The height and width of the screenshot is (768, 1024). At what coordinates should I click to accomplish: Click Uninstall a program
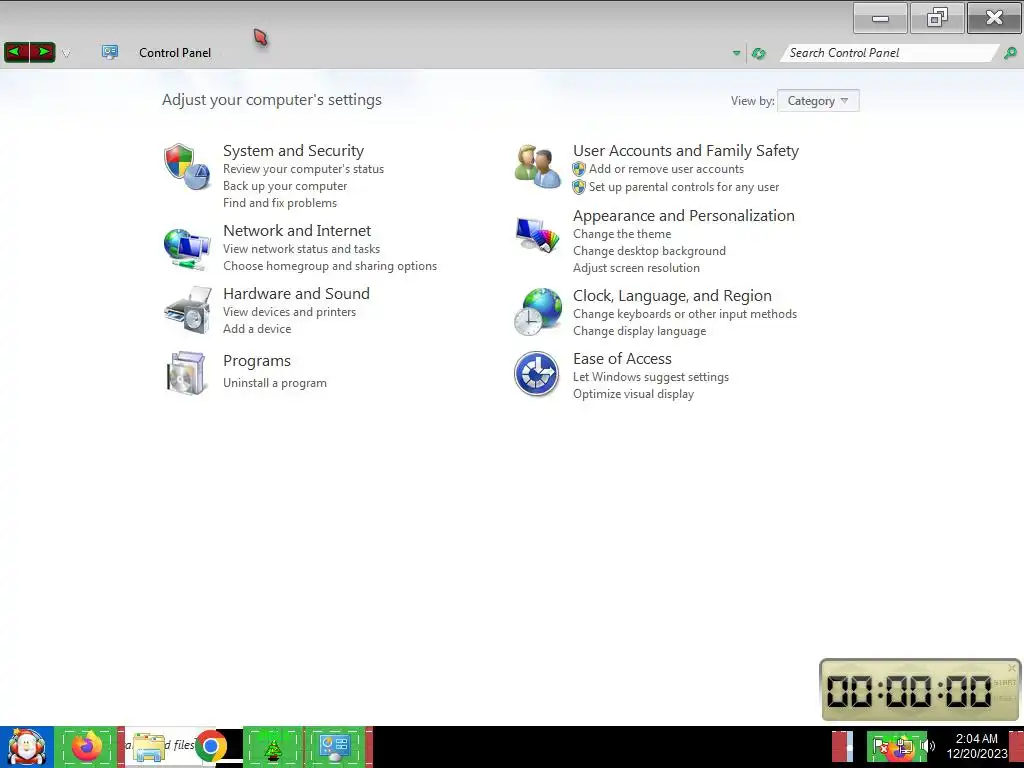[x=274, y=383]
